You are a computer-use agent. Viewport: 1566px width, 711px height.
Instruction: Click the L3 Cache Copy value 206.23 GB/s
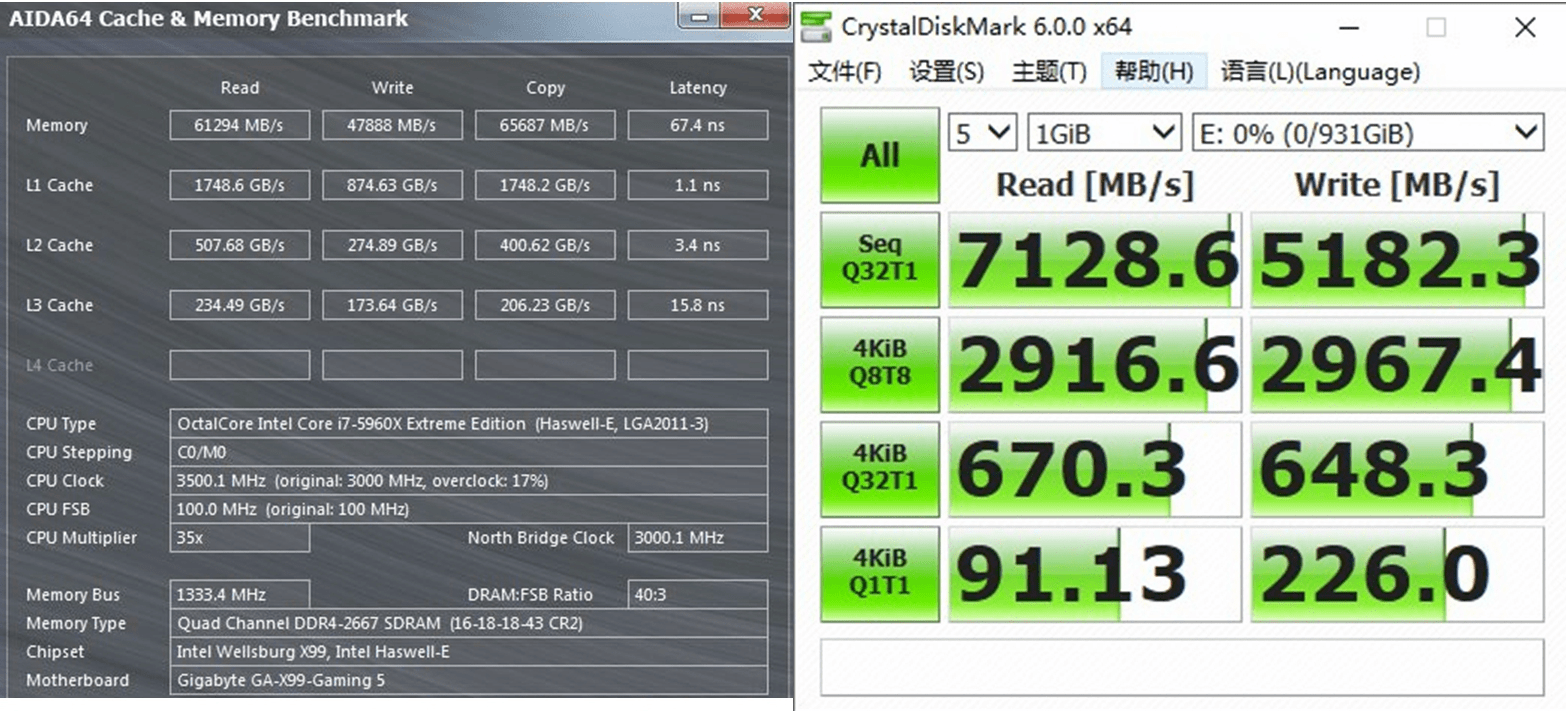(545, 305)
